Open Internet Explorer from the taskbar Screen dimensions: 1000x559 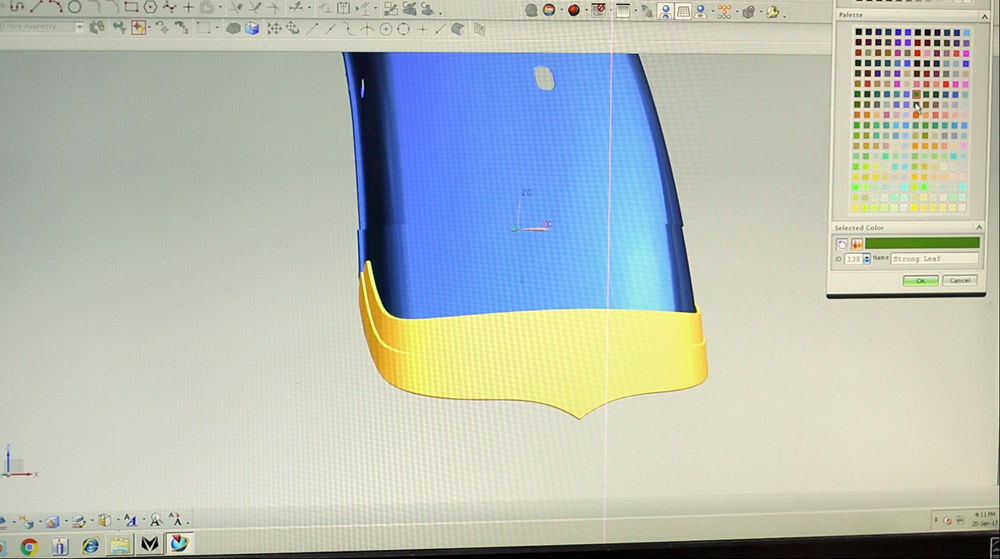90,546
